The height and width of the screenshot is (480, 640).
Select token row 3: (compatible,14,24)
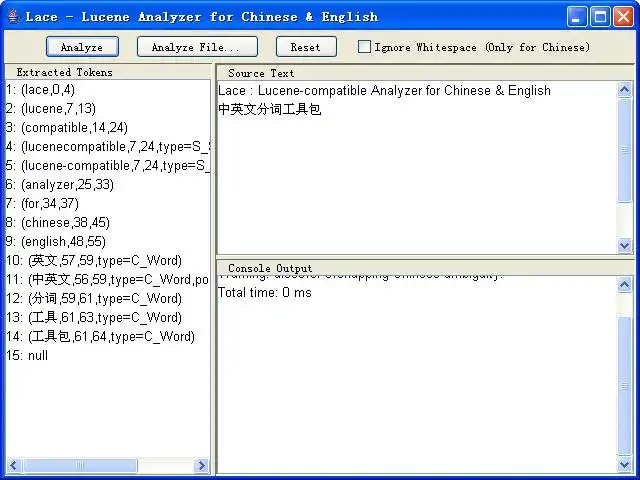(108, 127)
